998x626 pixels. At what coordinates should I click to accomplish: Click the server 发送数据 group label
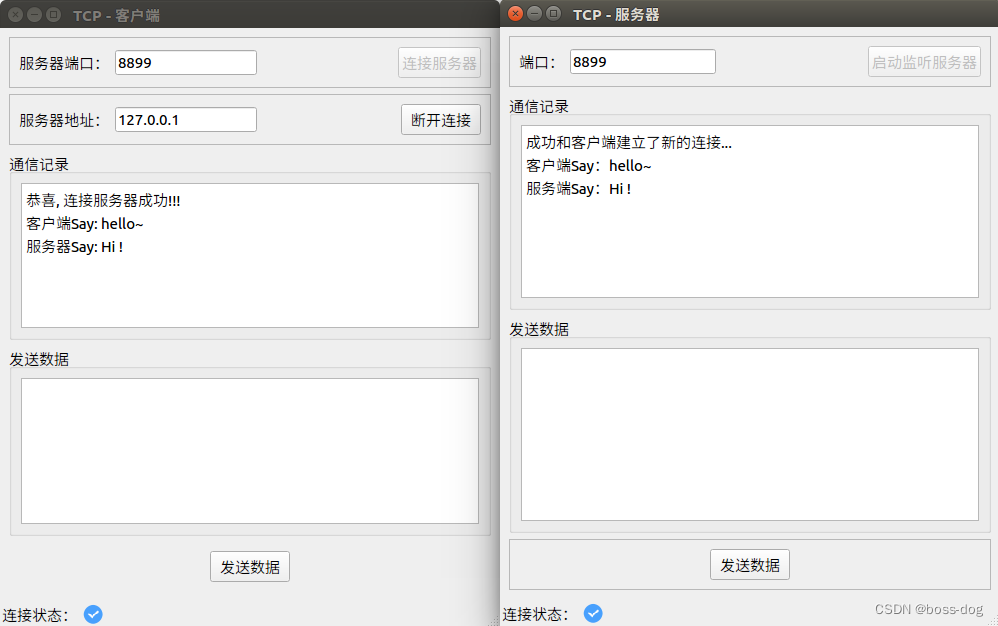pyautogui.click(x=539, y=330)
